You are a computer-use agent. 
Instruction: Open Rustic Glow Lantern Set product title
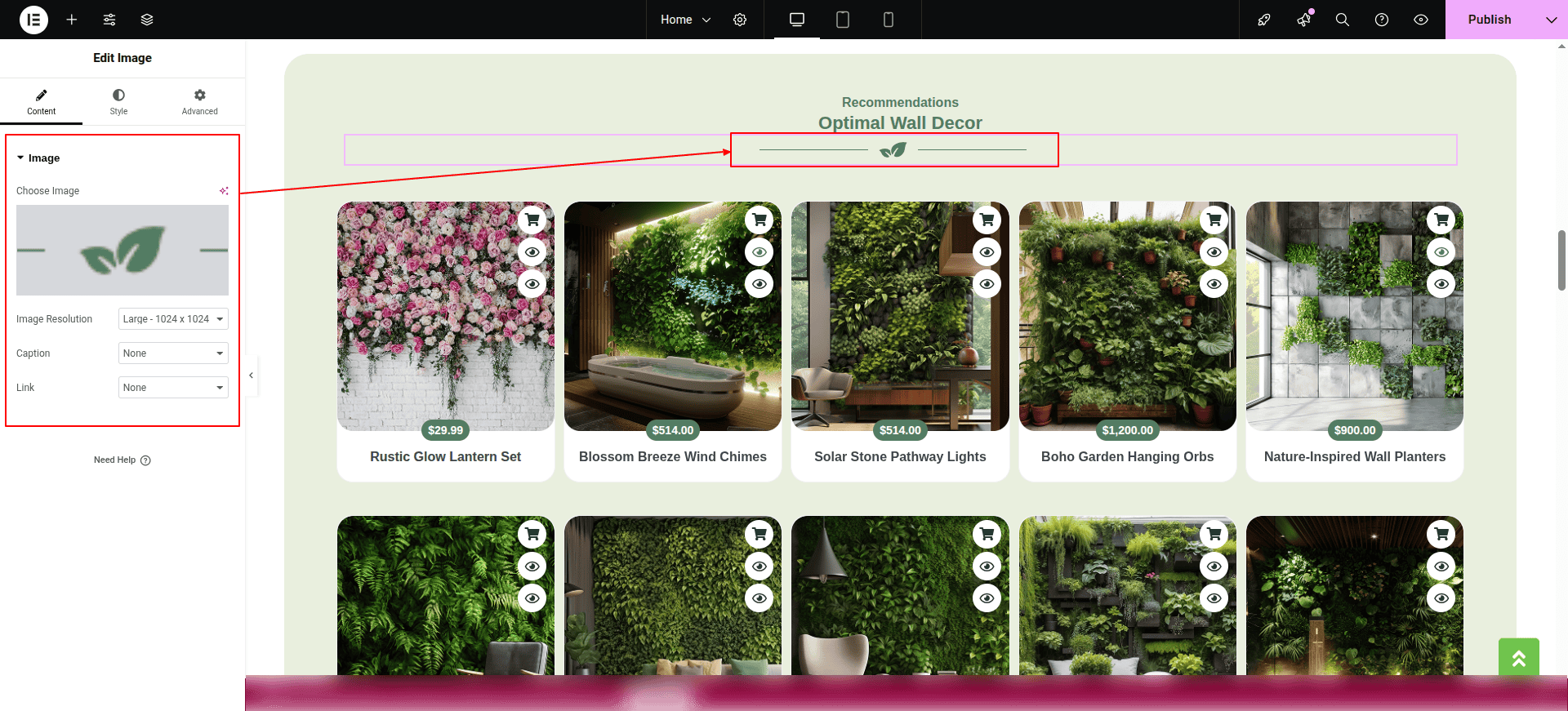pyautogui.click(x=445, y=457)
